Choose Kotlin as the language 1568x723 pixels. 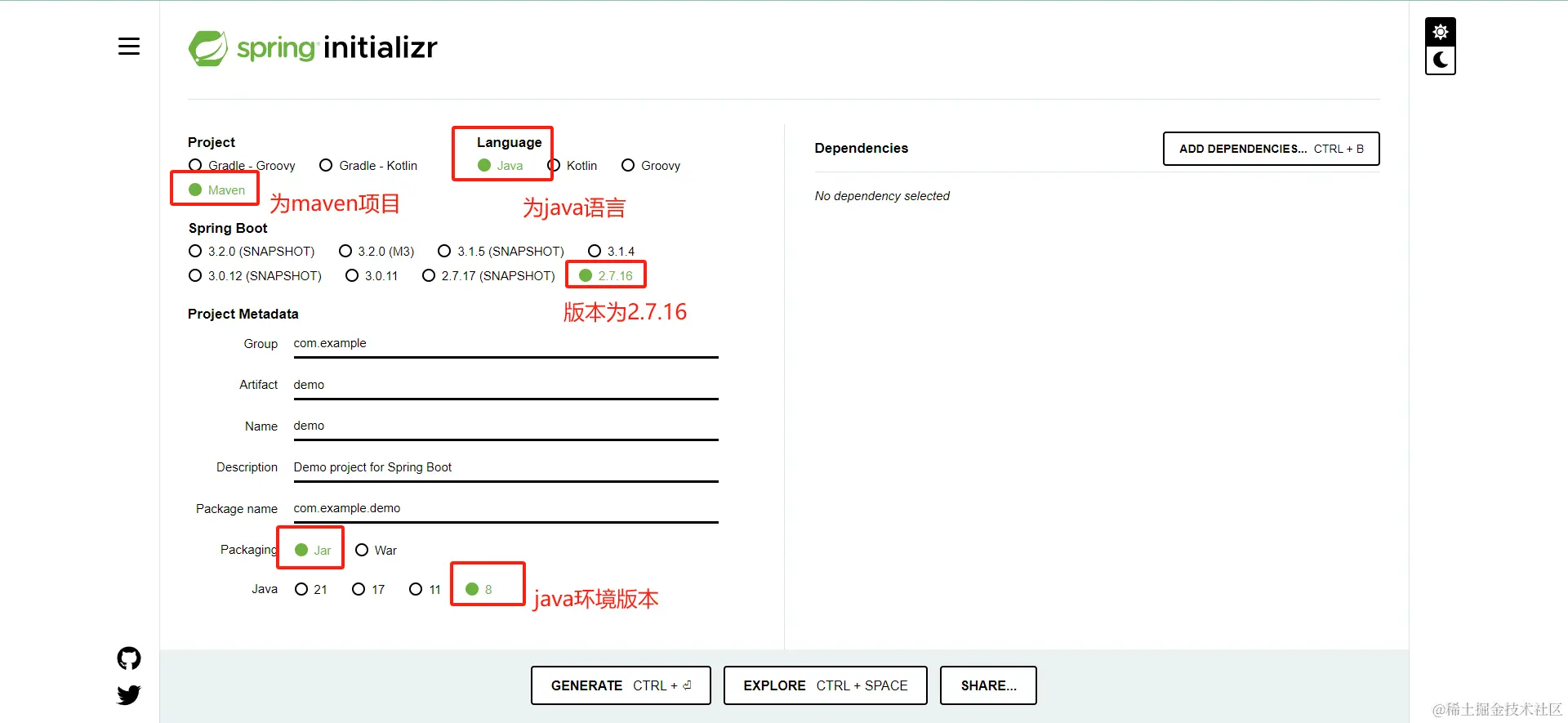(x=572, y=166)
